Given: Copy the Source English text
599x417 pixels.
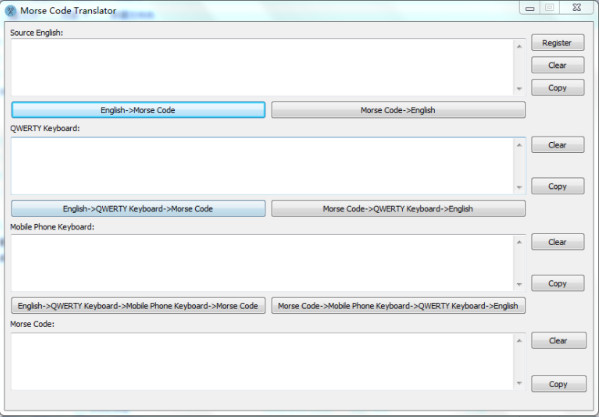Looking at the screenshot, I should (x=557, y=88).
